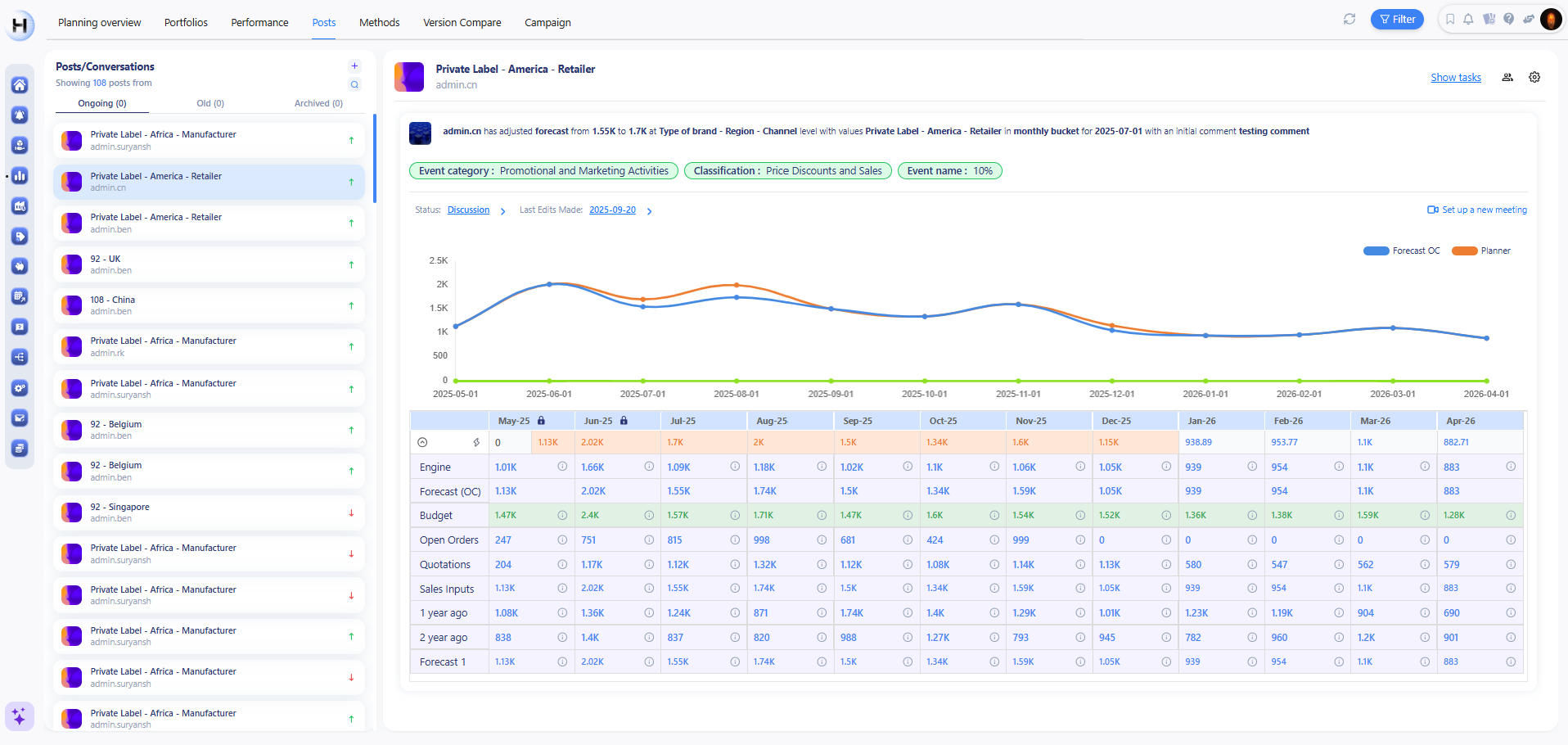Switch to the Version Compare tab
Screen dimensions: 1568x745
coord(462,23)
